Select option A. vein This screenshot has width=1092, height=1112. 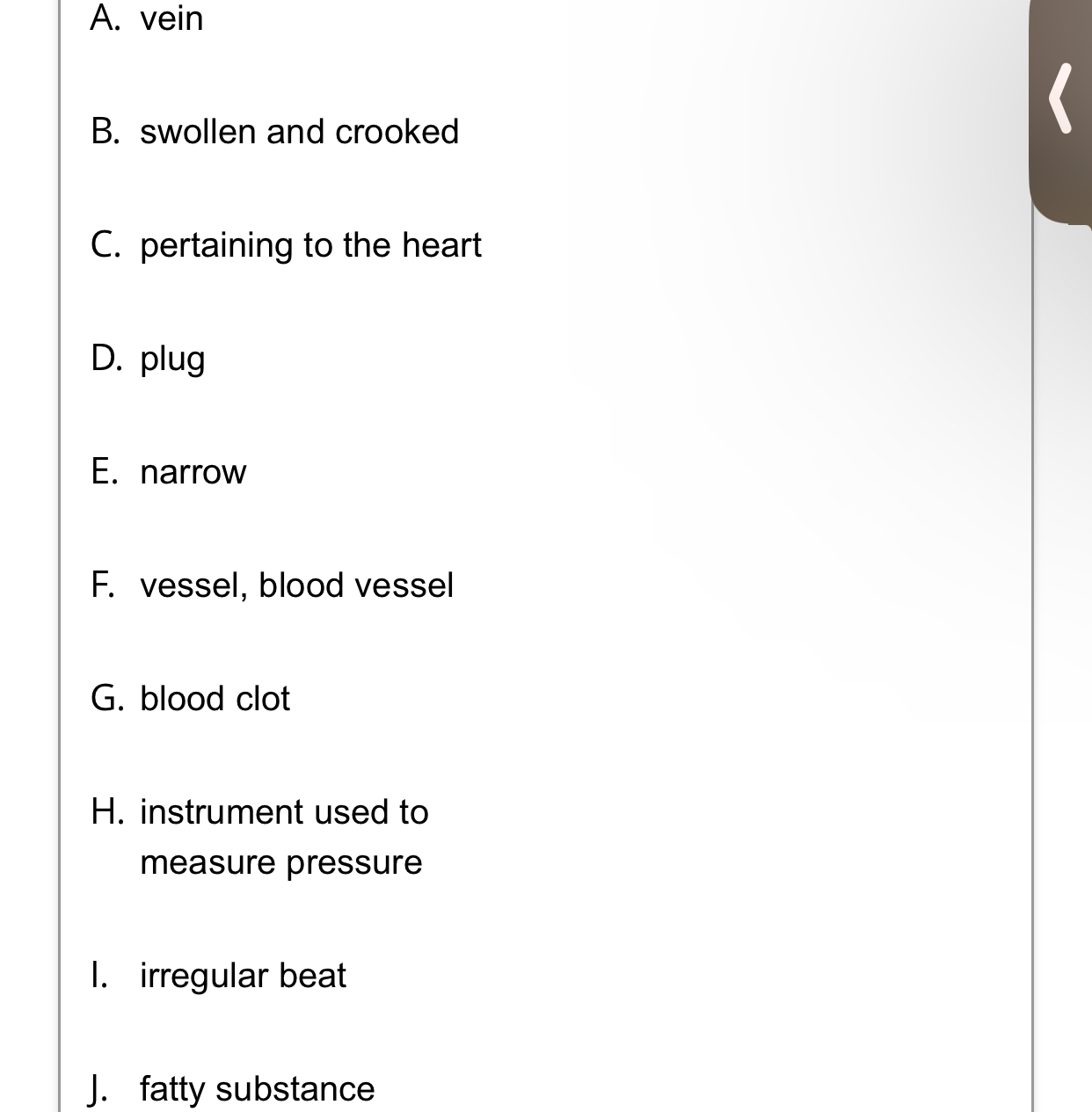[x=147, y=18]
